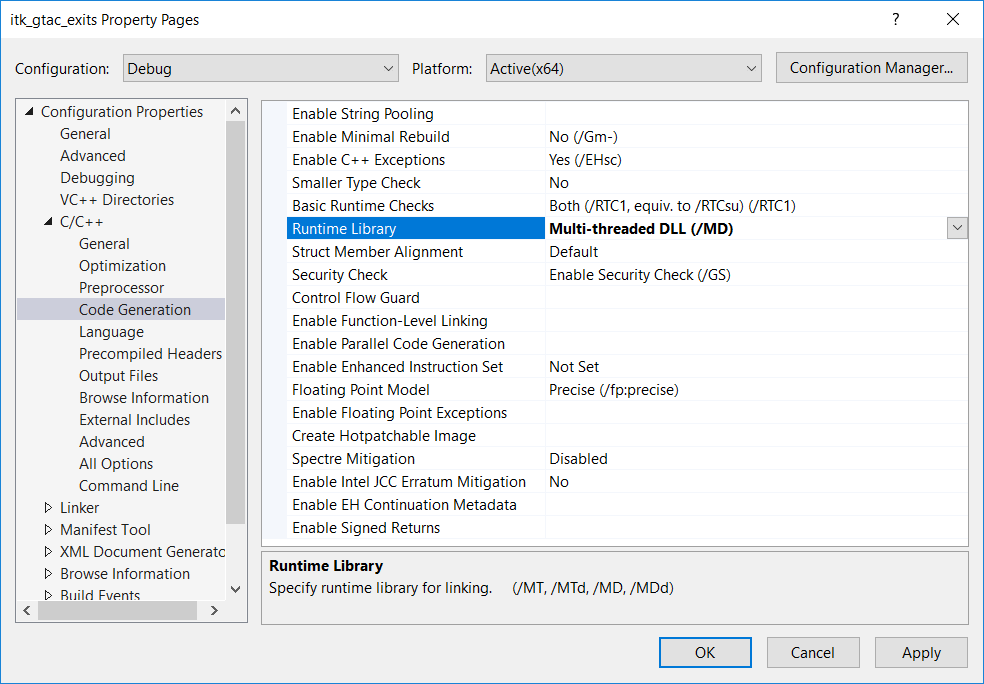Open Configuration Manager dialog
984x684 pixels.
[x=871, y=68]
